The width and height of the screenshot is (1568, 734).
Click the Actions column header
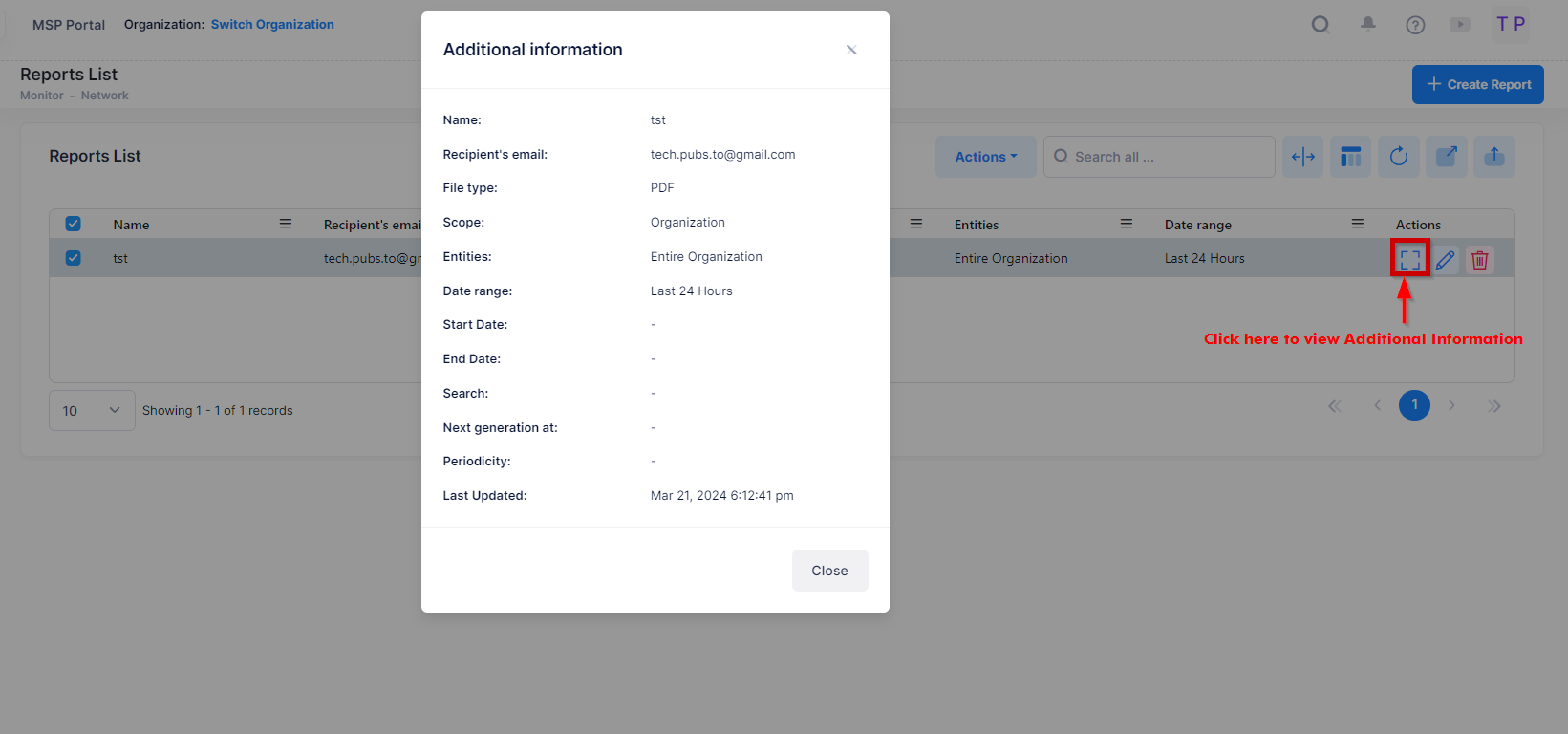pyautogui.click(x=1418, y=225)
